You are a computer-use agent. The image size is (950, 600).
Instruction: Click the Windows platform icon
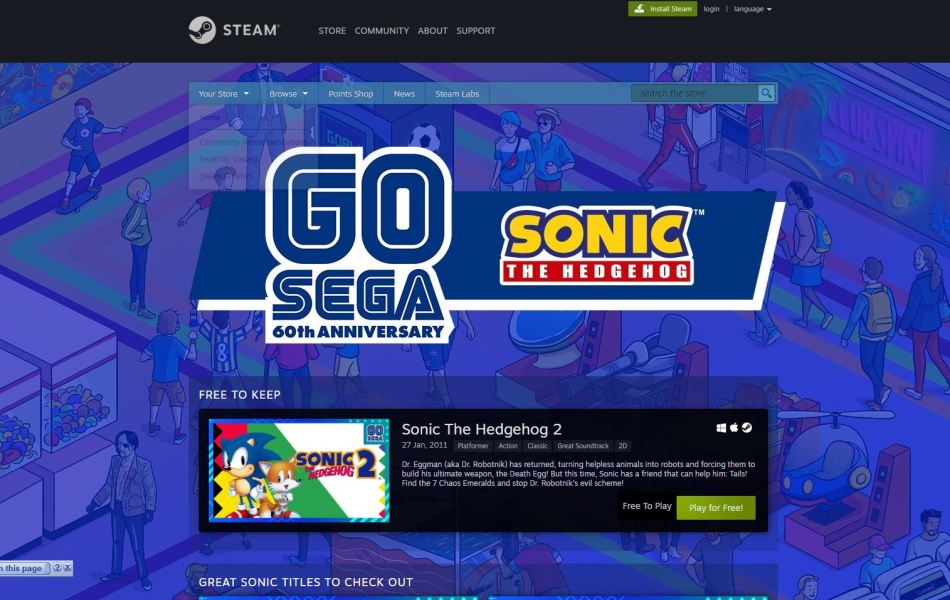[x=721, y=428]
